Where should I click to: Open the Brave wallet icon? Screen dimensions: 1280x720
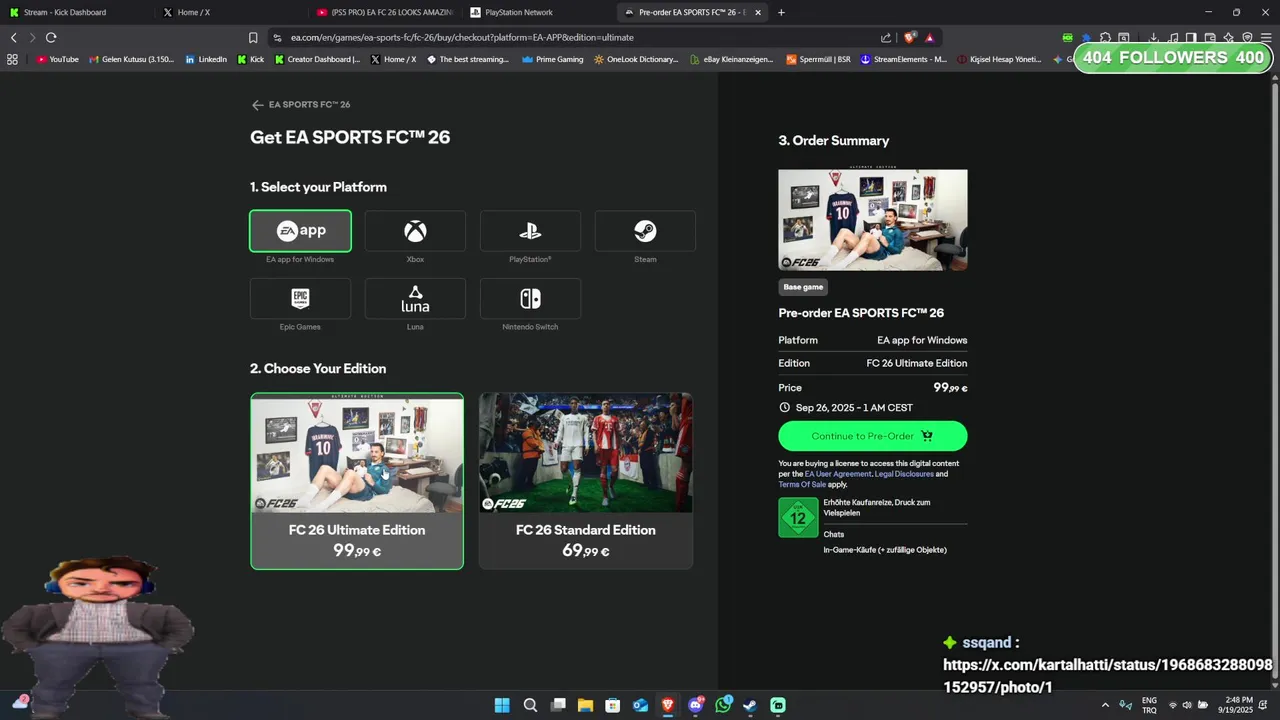click(x=1210, y=38)
